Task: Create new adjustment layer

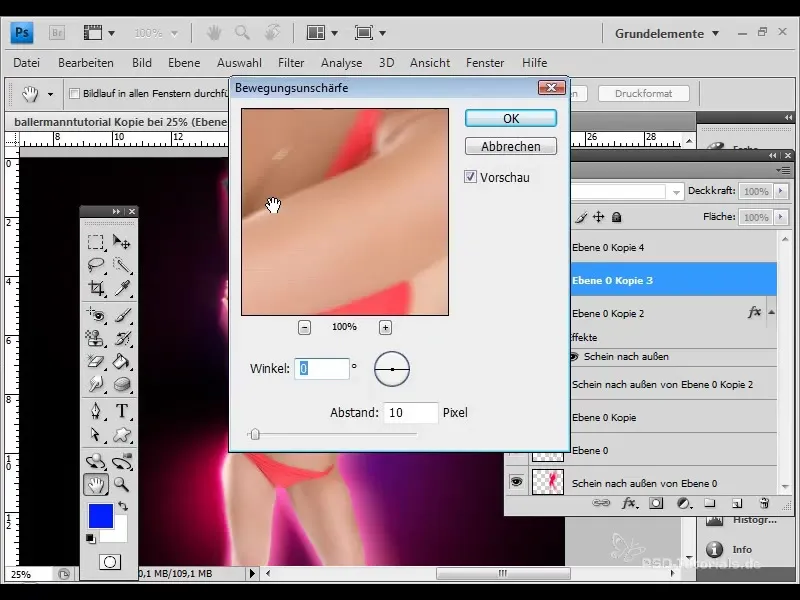Action: coord(684,504)
